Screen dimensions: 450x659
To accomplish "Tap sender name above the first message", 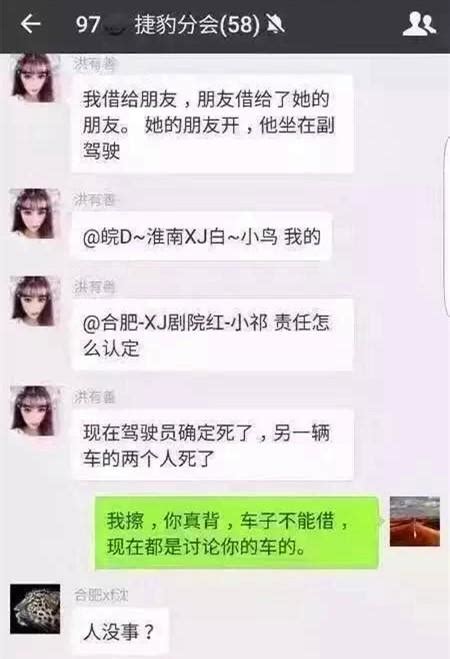I will coord(95,64).
